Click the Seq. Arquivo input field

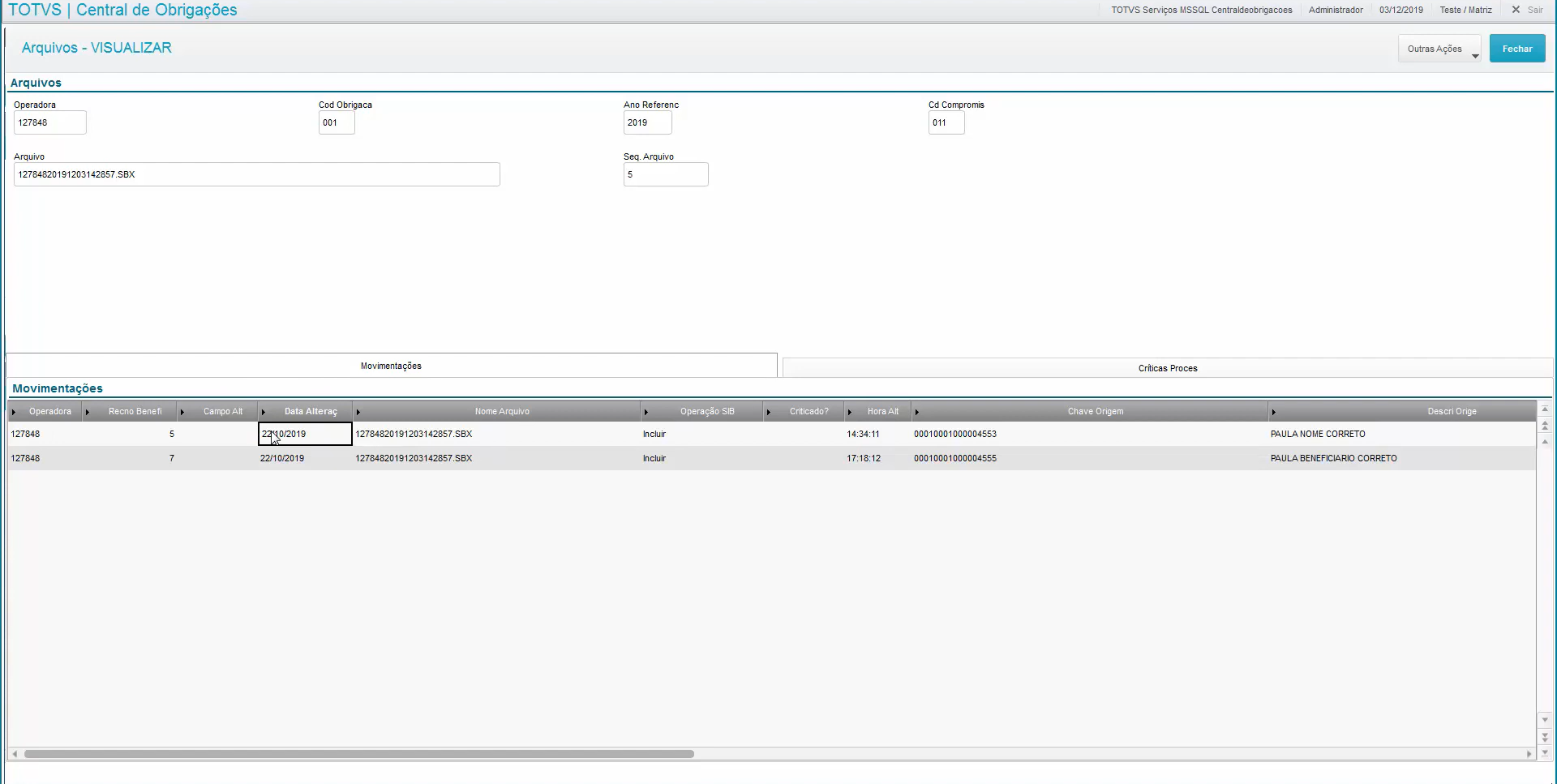click(666, 174)
